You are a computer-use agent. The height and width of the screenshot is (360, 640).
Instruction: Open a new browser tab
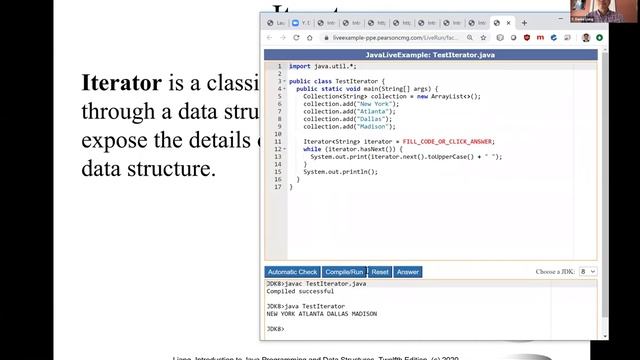(x=524, y=23)
